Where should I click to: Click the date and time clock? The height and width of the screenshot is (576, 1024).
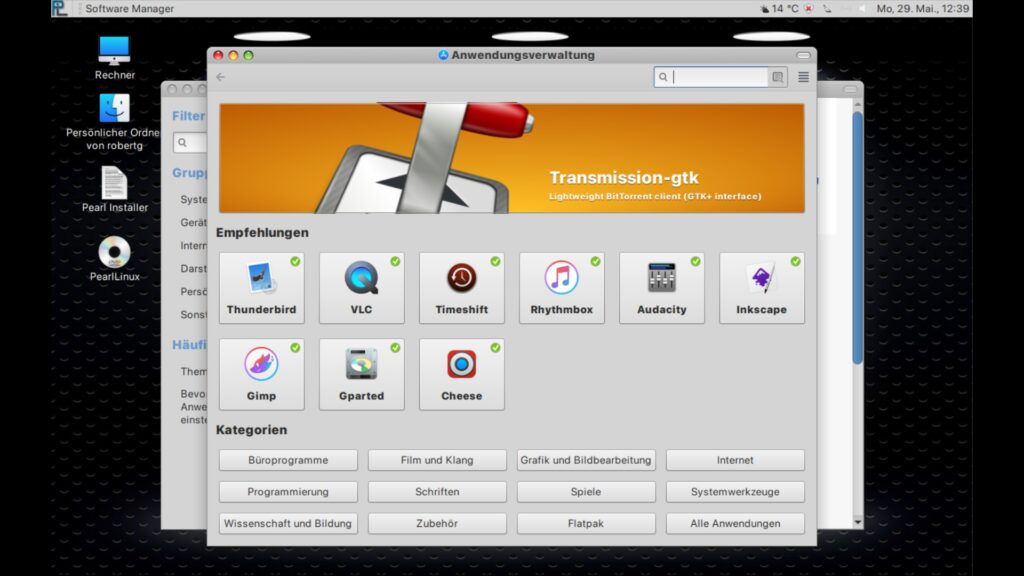922,8
